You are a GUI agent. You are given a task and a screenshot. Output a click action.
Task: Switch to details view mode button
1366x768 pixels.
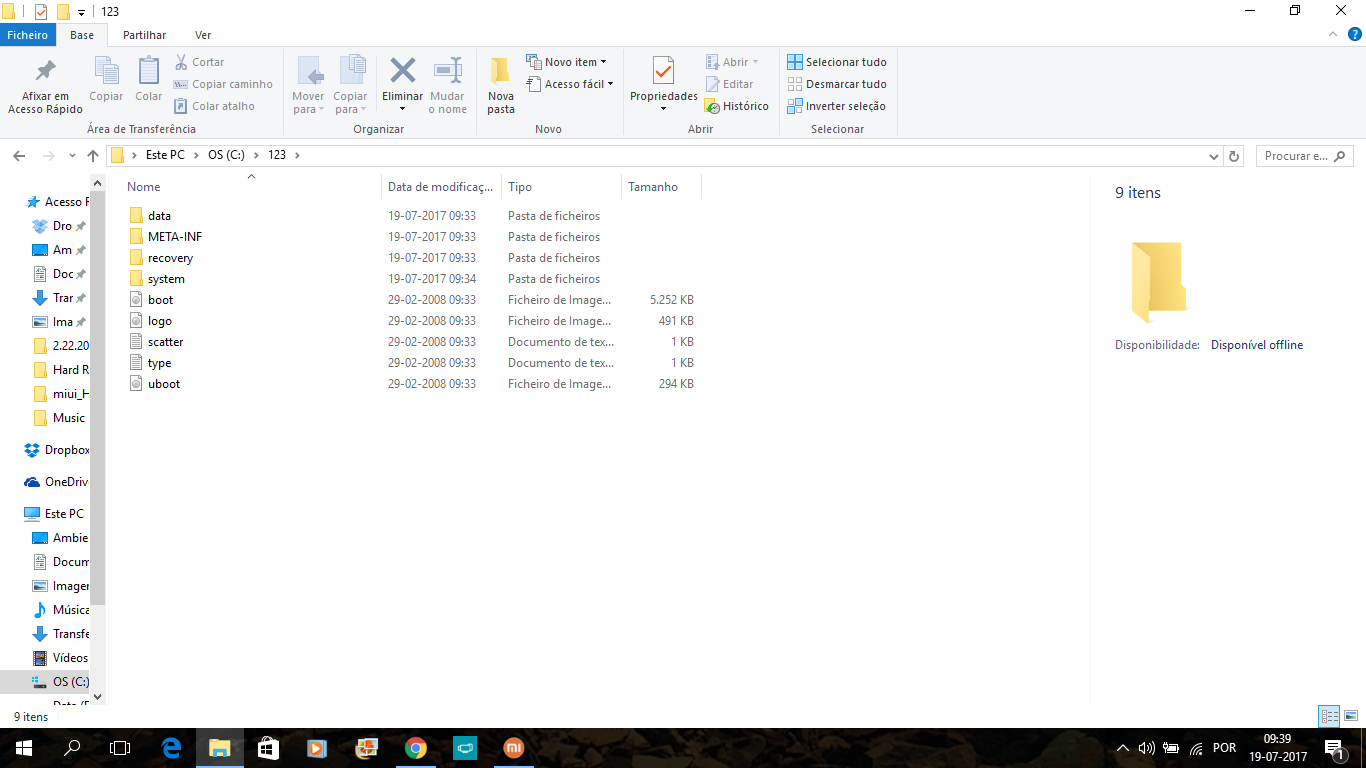tap(1329, 716)
